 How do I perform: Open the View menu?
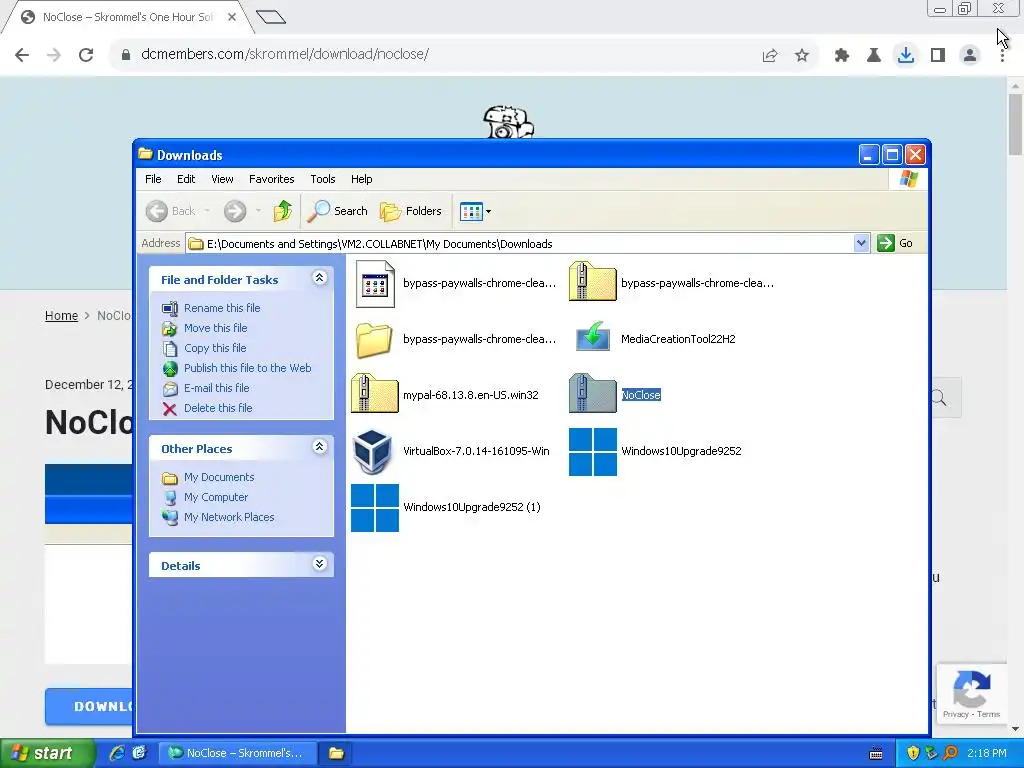pyautogui.click(x=222, y=179)
